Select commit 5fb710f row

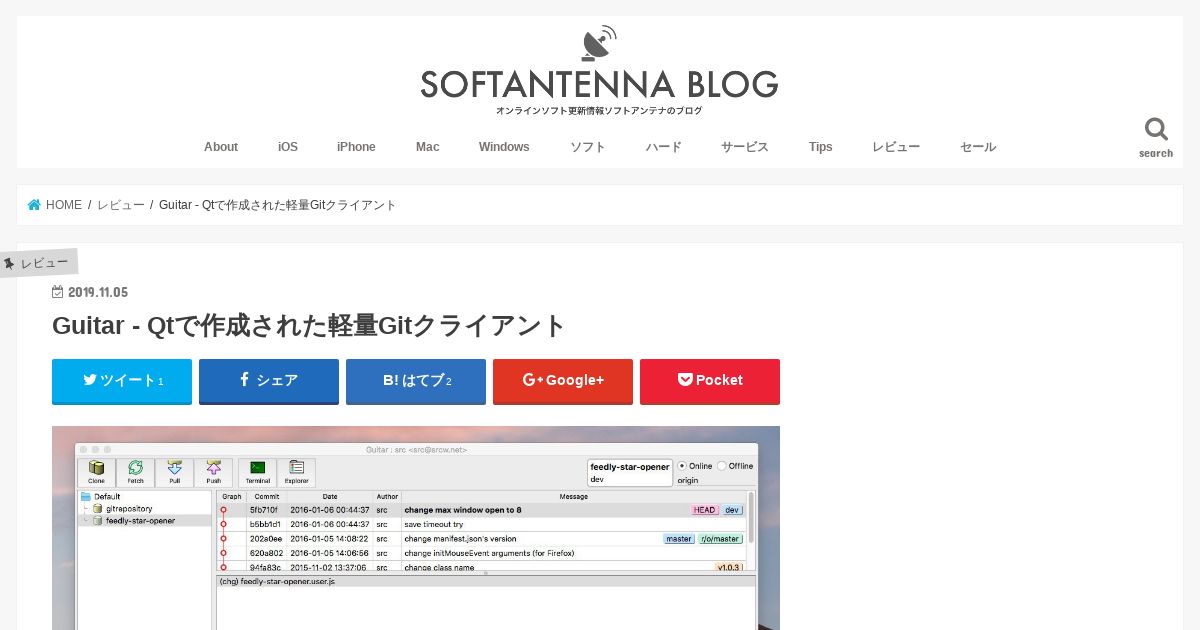tap(483, 510)
